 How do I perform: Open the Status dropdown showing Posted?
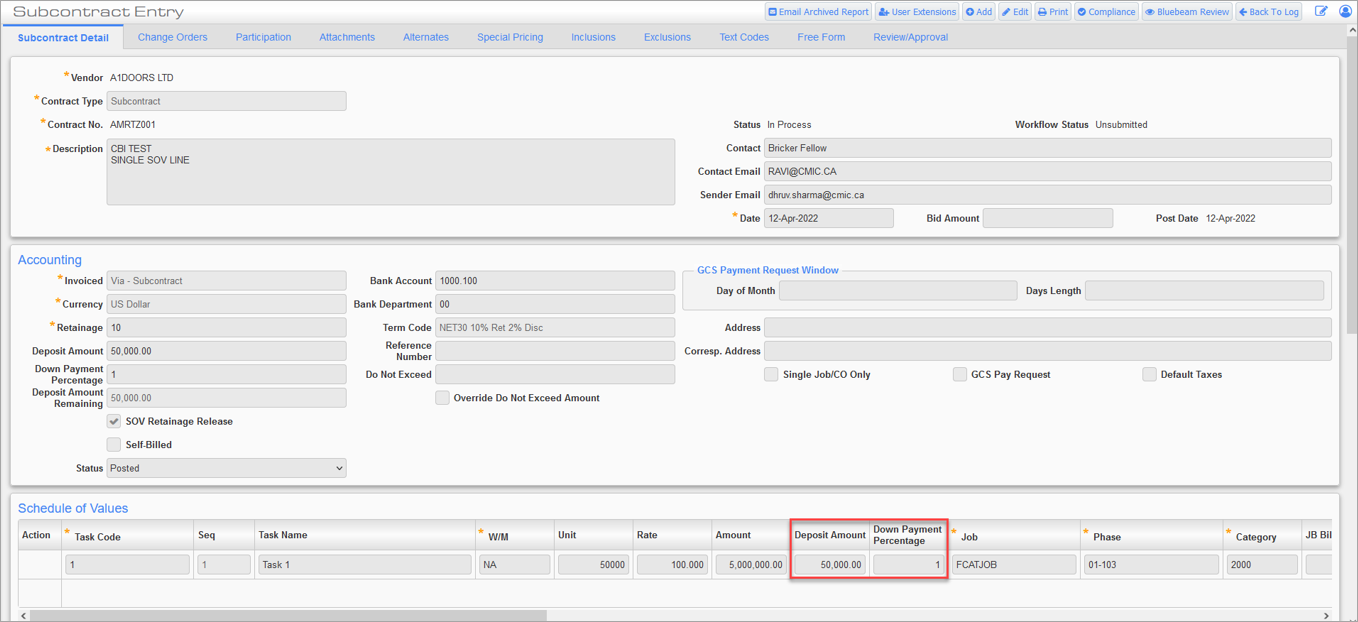[x=227, y=468]
